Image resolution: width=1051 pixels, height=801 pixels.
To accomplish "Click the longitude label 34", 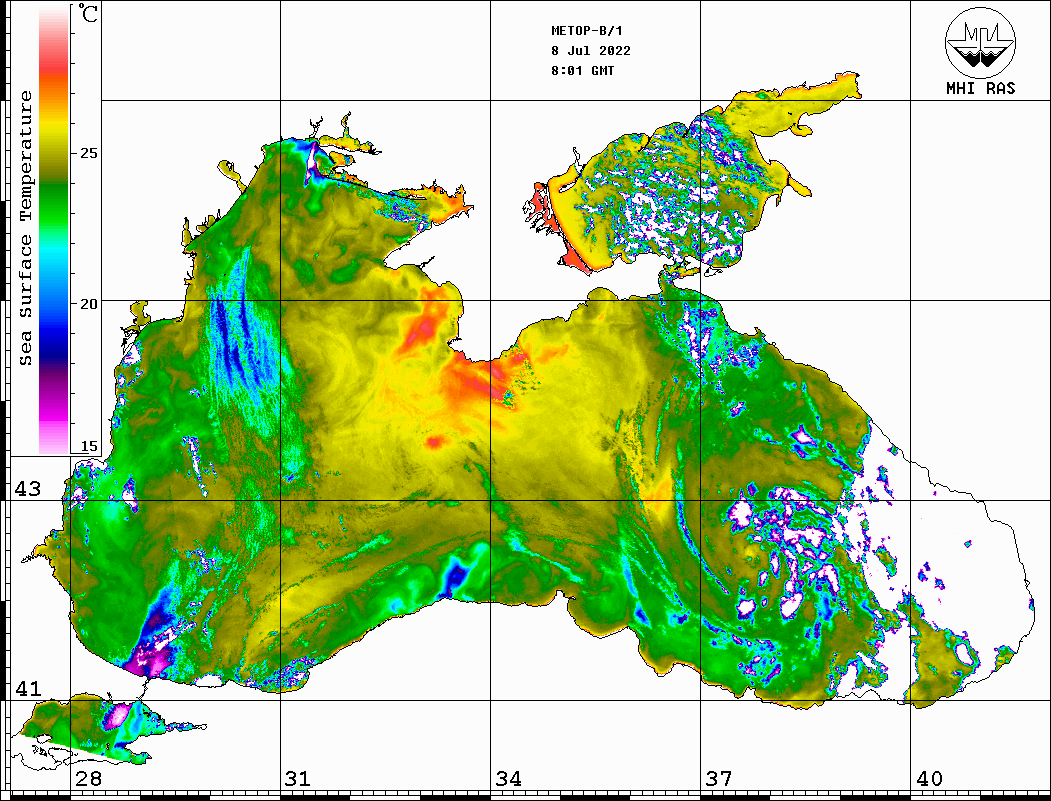I will coord(508,779).
